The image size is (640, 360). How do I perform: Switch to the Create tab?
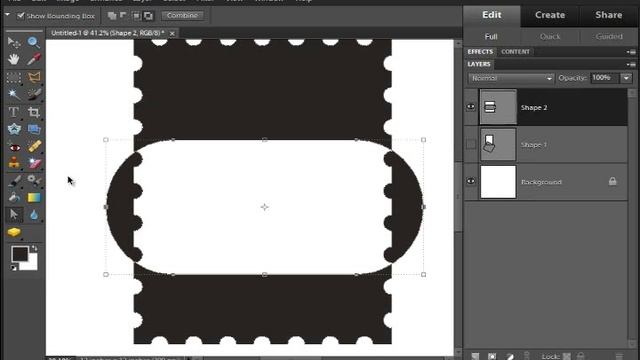coord(550,15)
